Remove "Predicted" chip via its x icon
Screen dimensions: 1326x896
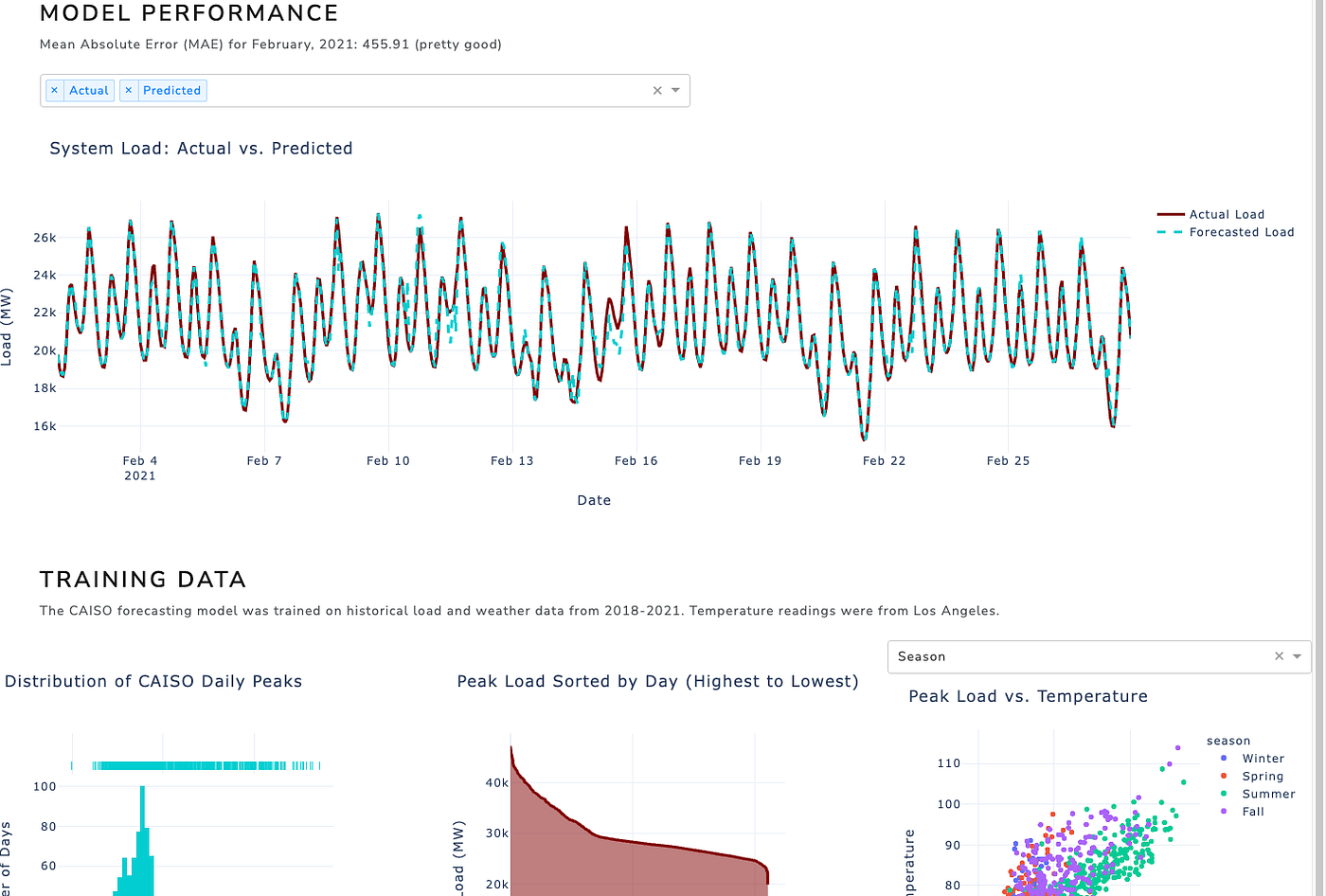(128, 90)
